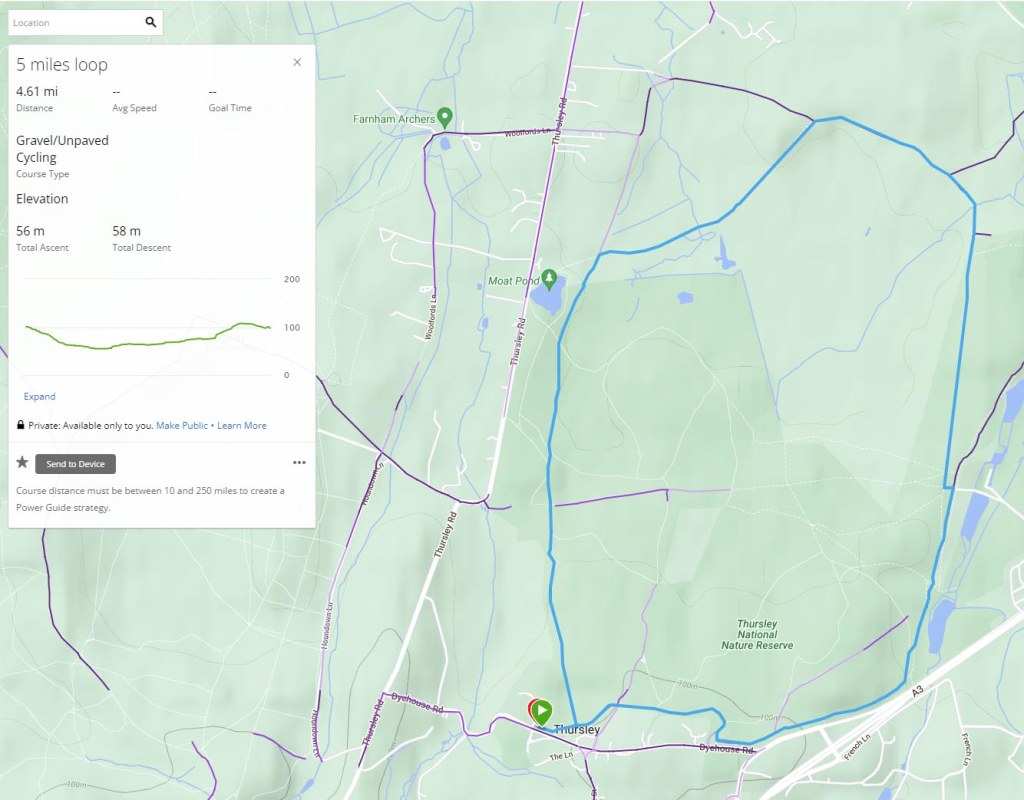
Task: Click the green course start marker
Action: click(x=542, y=712)
